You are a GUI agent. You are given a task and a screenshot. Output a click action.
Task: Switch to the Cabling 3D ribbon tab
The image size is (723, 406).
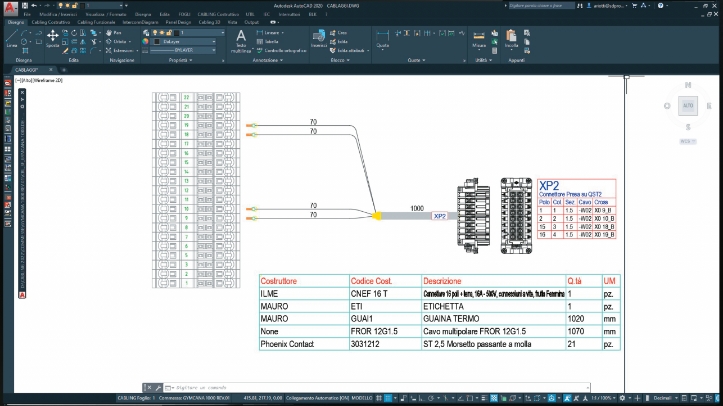pyautogui.click(x=209, y=22)
